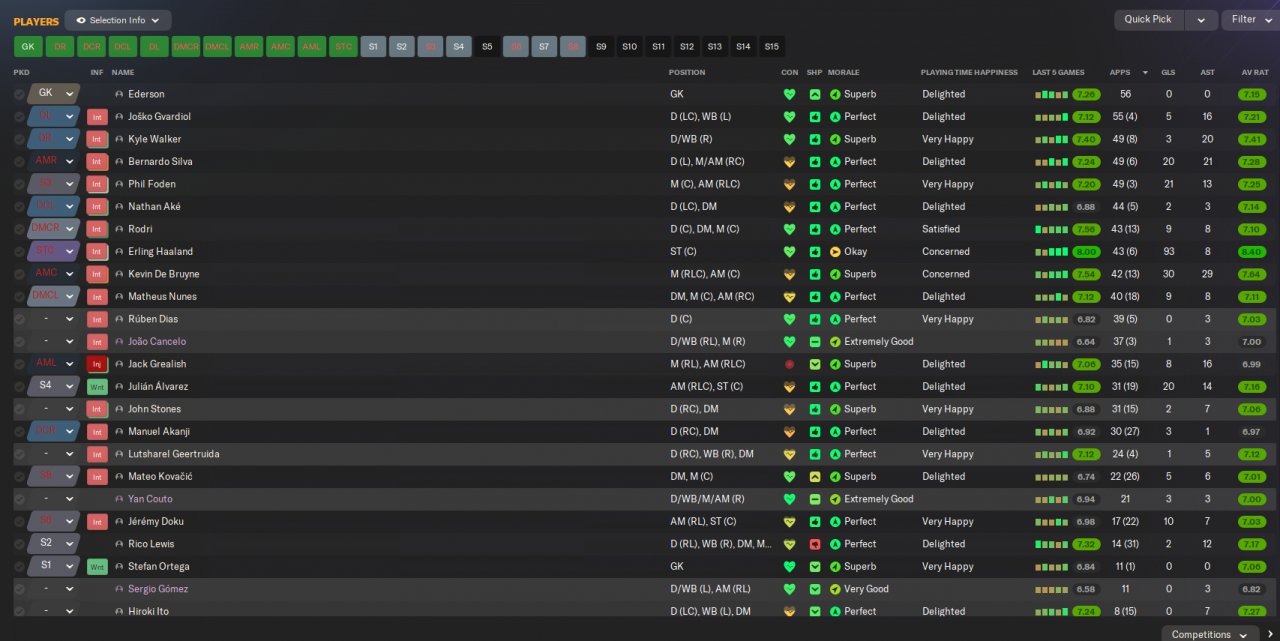Click Haaland's 8.40 average rating badge
The height and width of the screenshot is (641, 1280).
click(x=1252, y=252)
